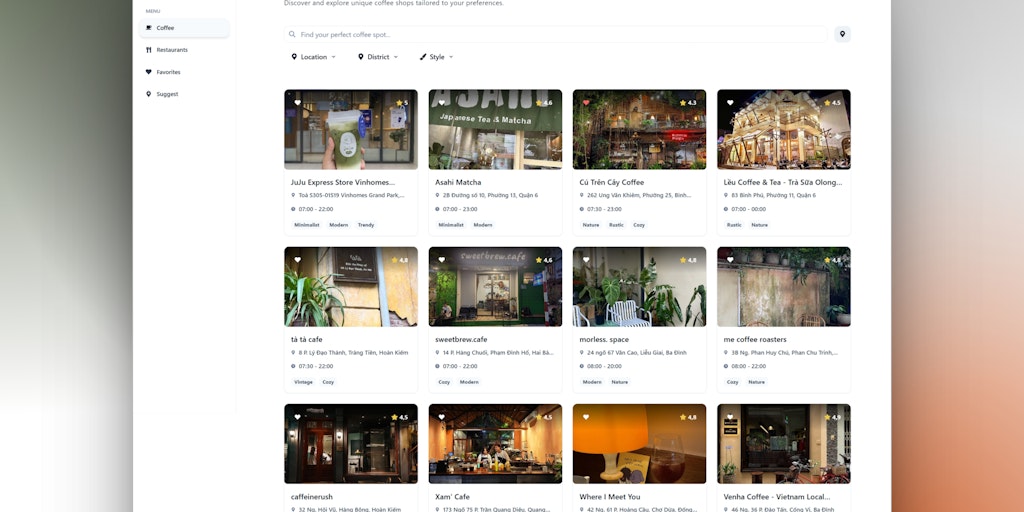Viewport: 1024px width, 512px height.
Task: Open Cù Trên Cây Coffee photo
Action: click(639, 129)
